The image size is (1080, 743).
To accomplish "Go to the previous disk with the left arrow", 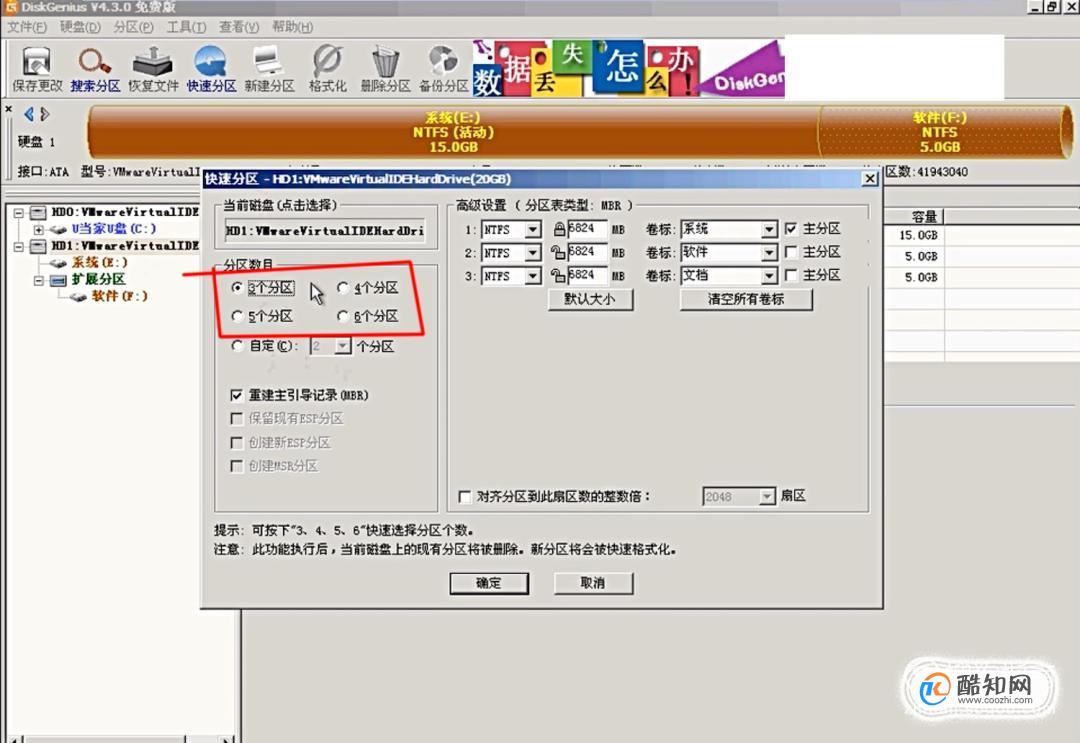I will (x=29, y=114).
